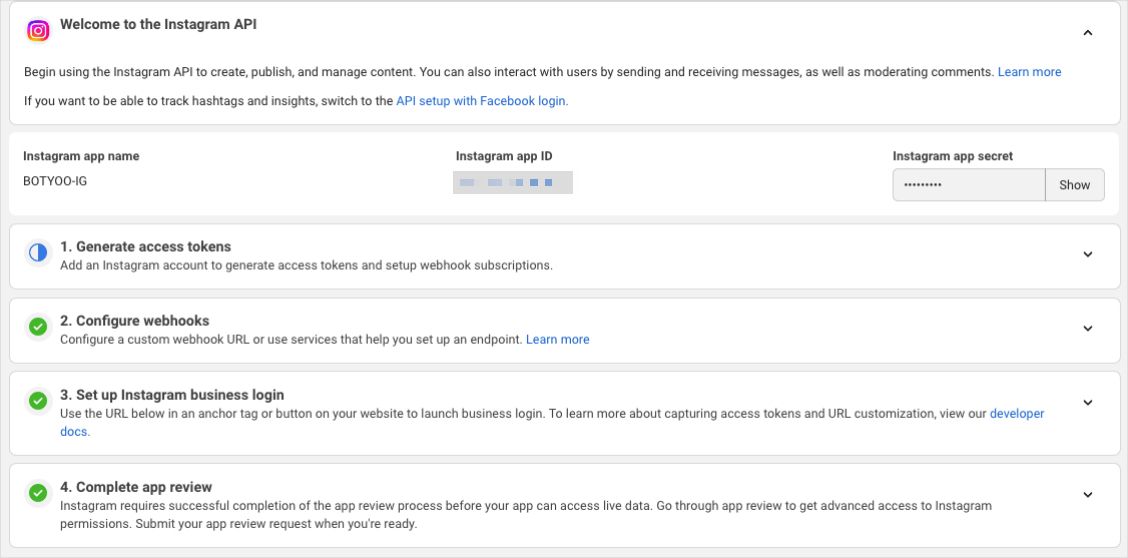Click the Instagram app name label

[81, 156]
